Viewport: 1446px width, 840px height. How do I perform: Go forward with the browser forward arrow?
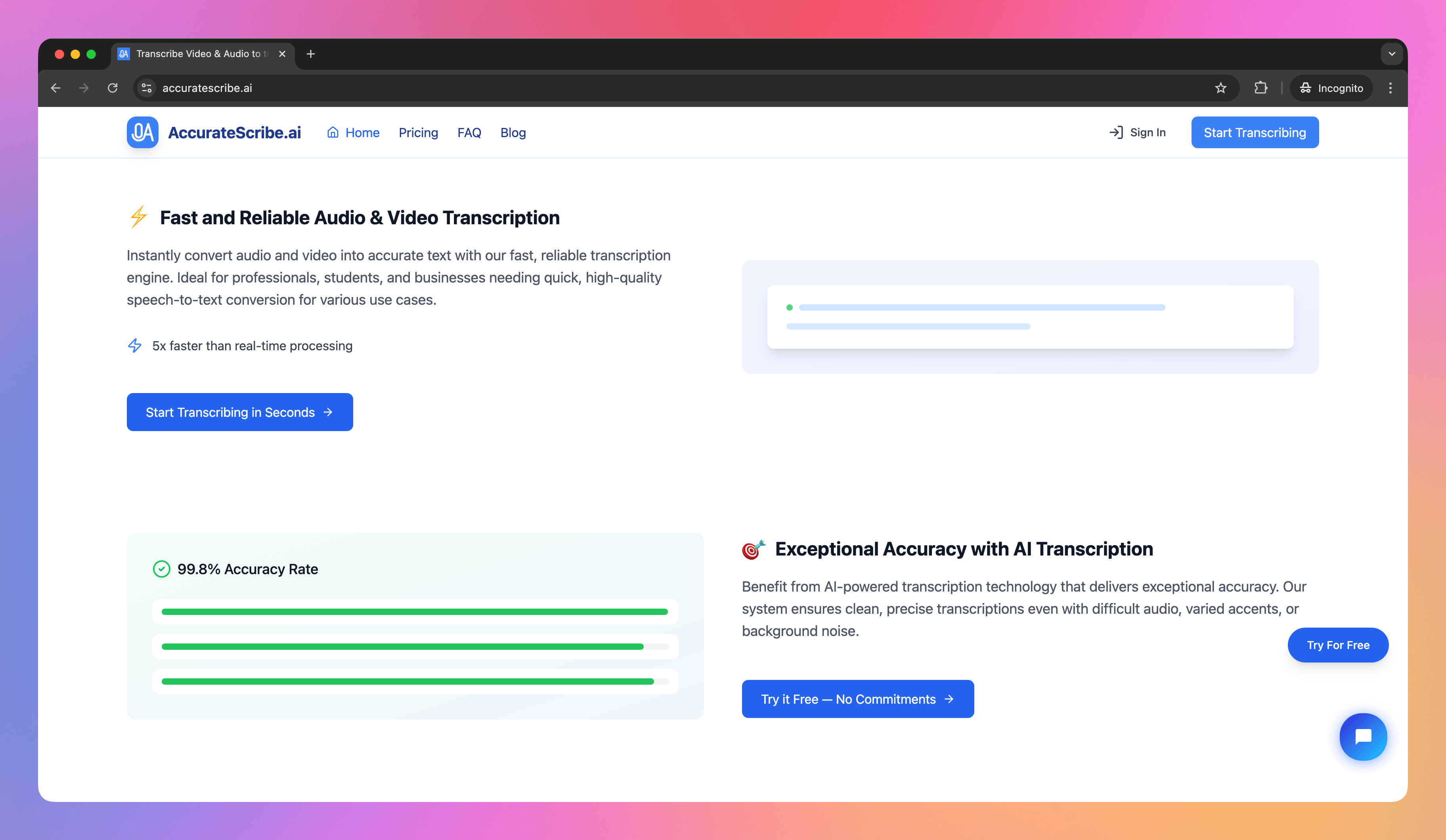coord(84,88)
